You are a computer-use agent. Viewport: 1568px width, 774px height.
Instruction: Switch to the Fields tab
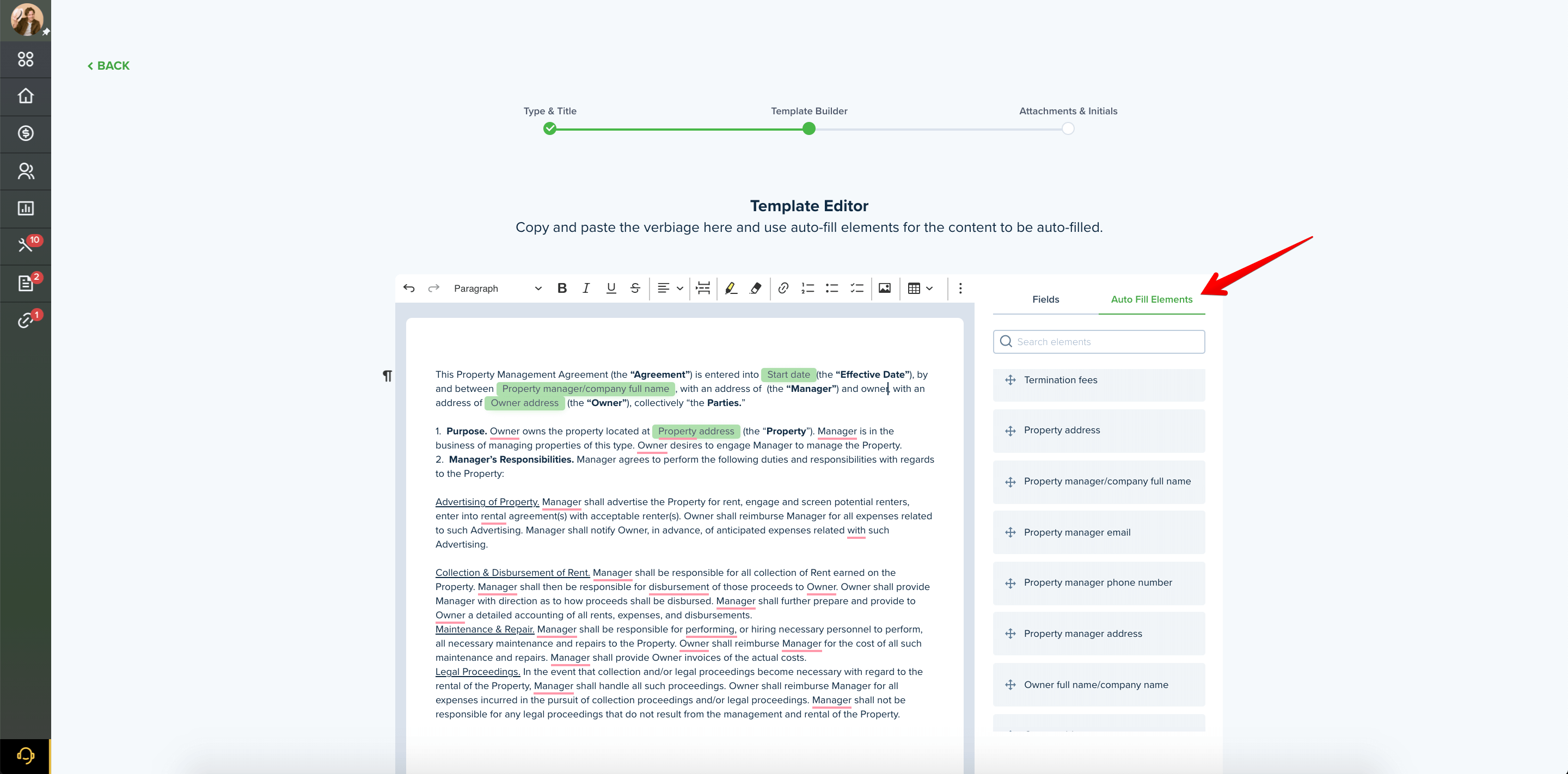[1046, 299]
